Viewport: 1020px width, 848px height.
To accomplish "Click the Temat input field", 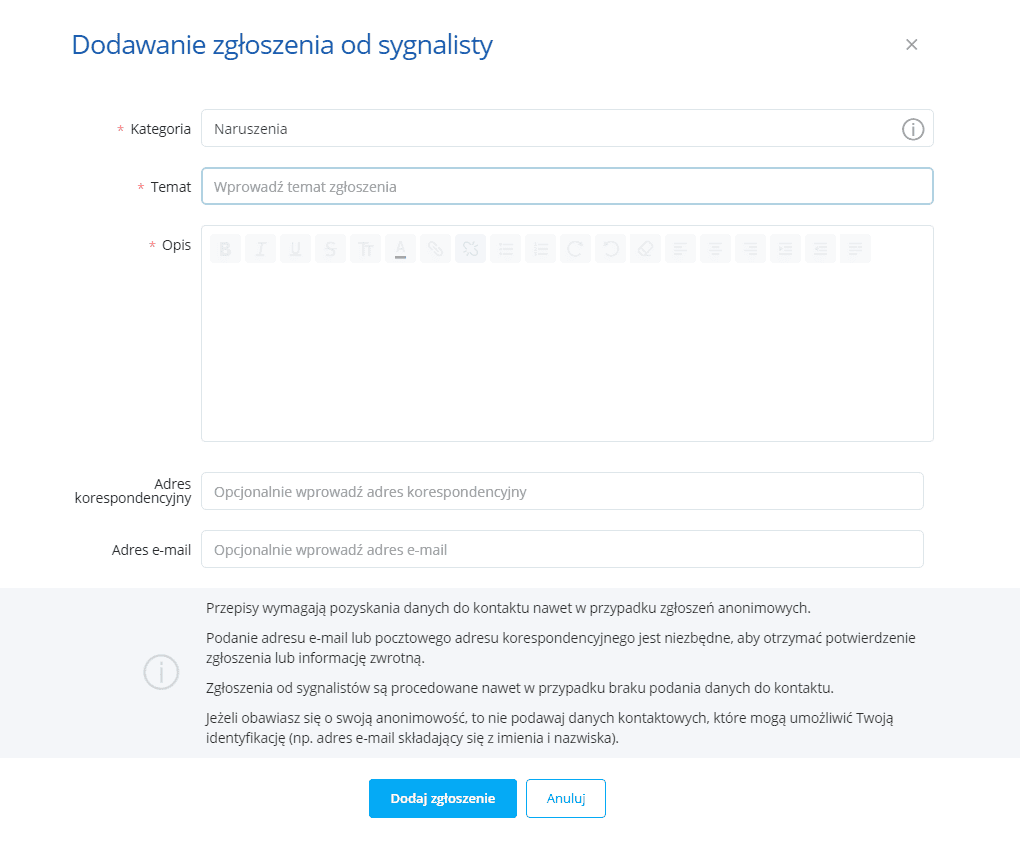I will 567,186.
